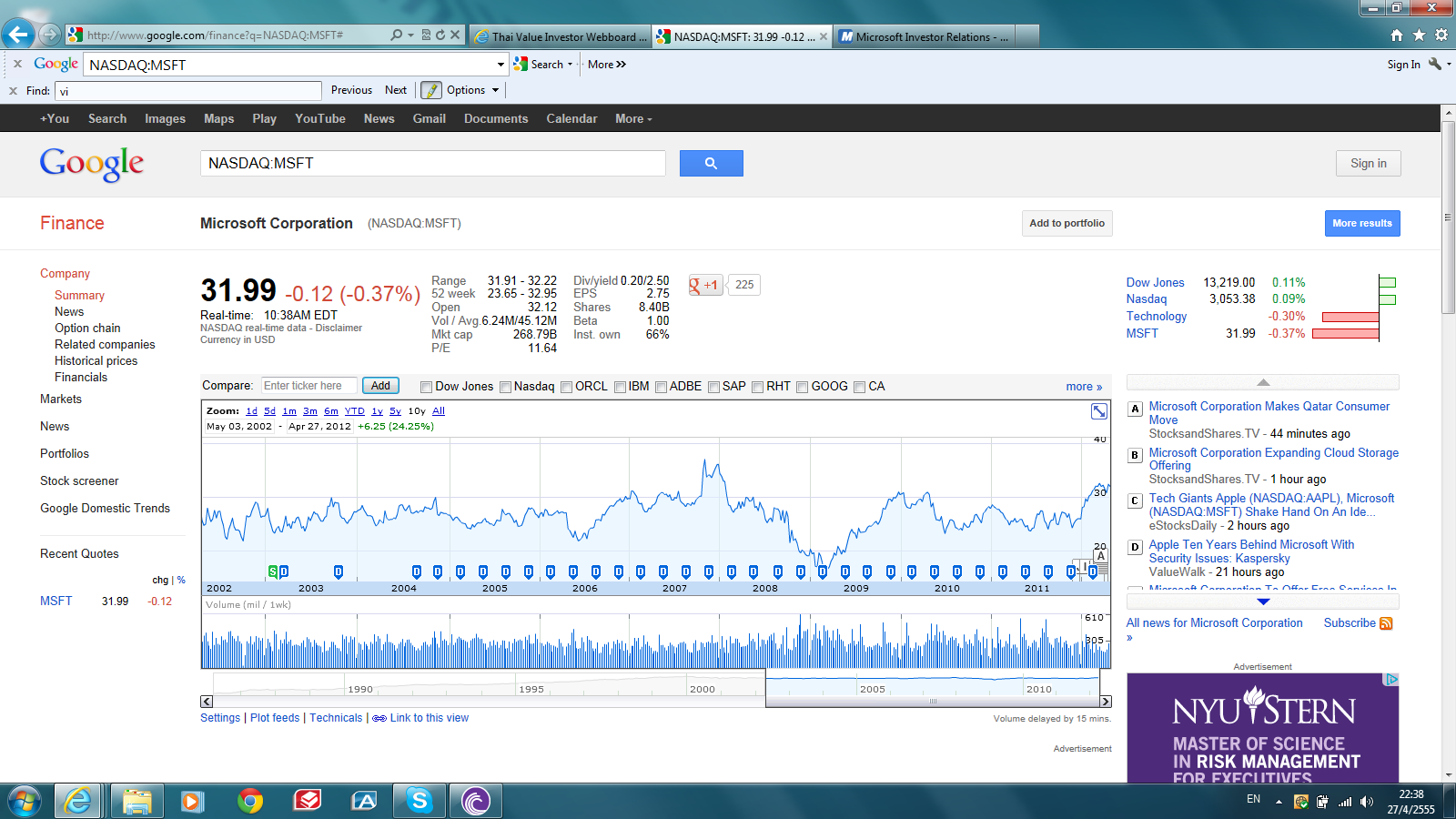Click the browser back arrow button
This screenshot has height=819, width=1456.
(x=18, y=35)
